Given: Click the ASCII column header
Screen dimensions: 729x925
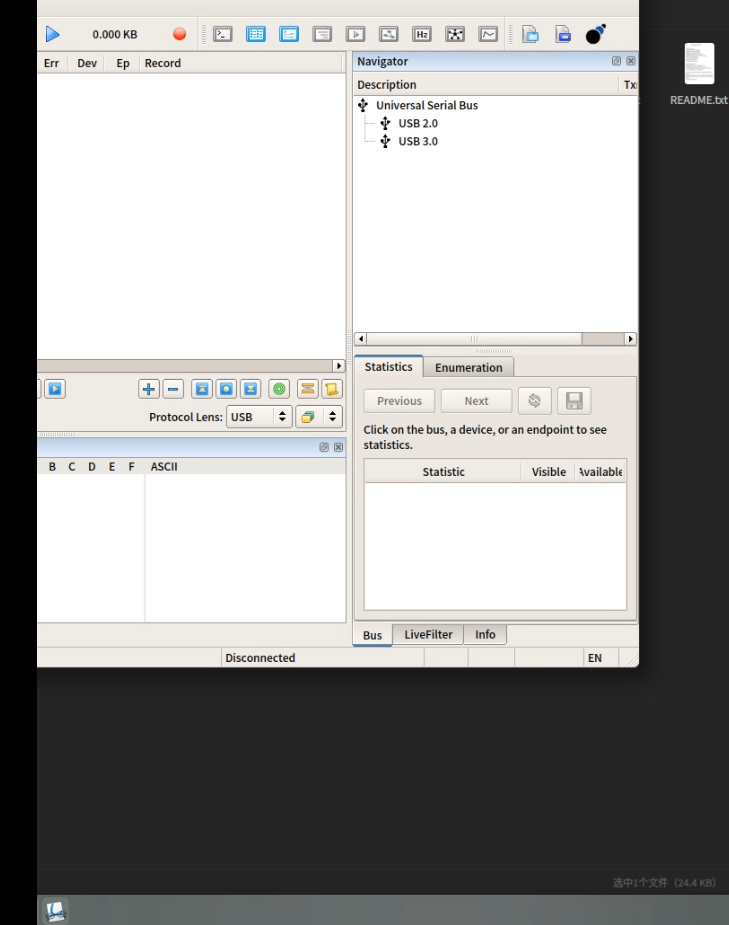Looking at the screenshot, I should [x=164, y=467].
